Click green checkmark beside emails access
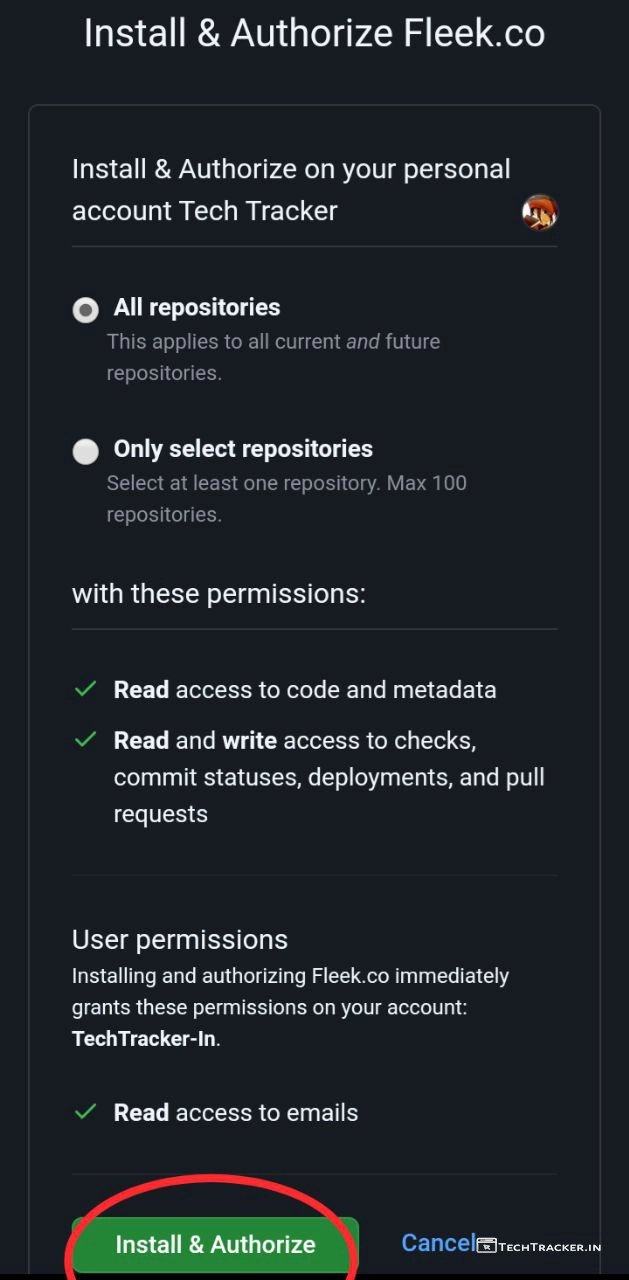Image resolution: width=629 pixels, height=1280 pixels. [x=86, y=1112]
